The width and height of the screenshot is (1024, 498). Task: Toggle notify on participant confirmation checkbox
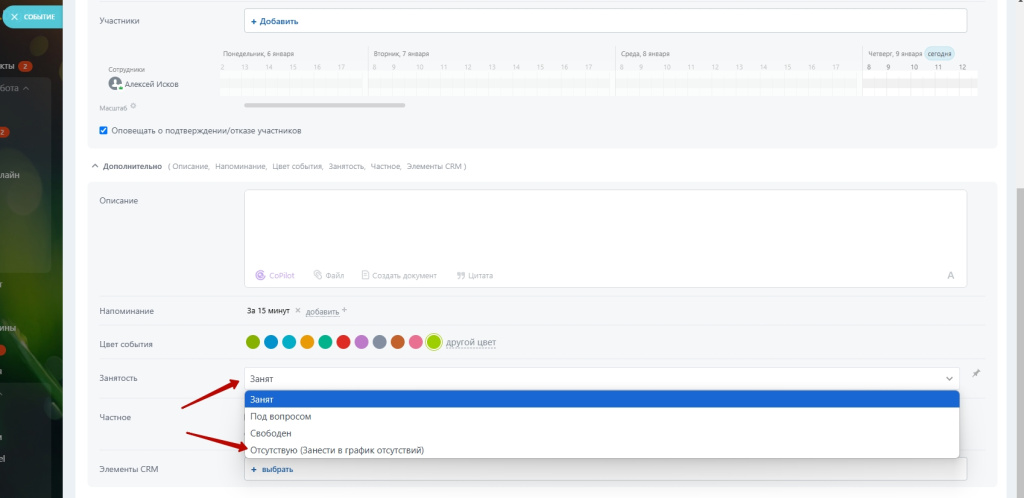(x=104, y=130)
